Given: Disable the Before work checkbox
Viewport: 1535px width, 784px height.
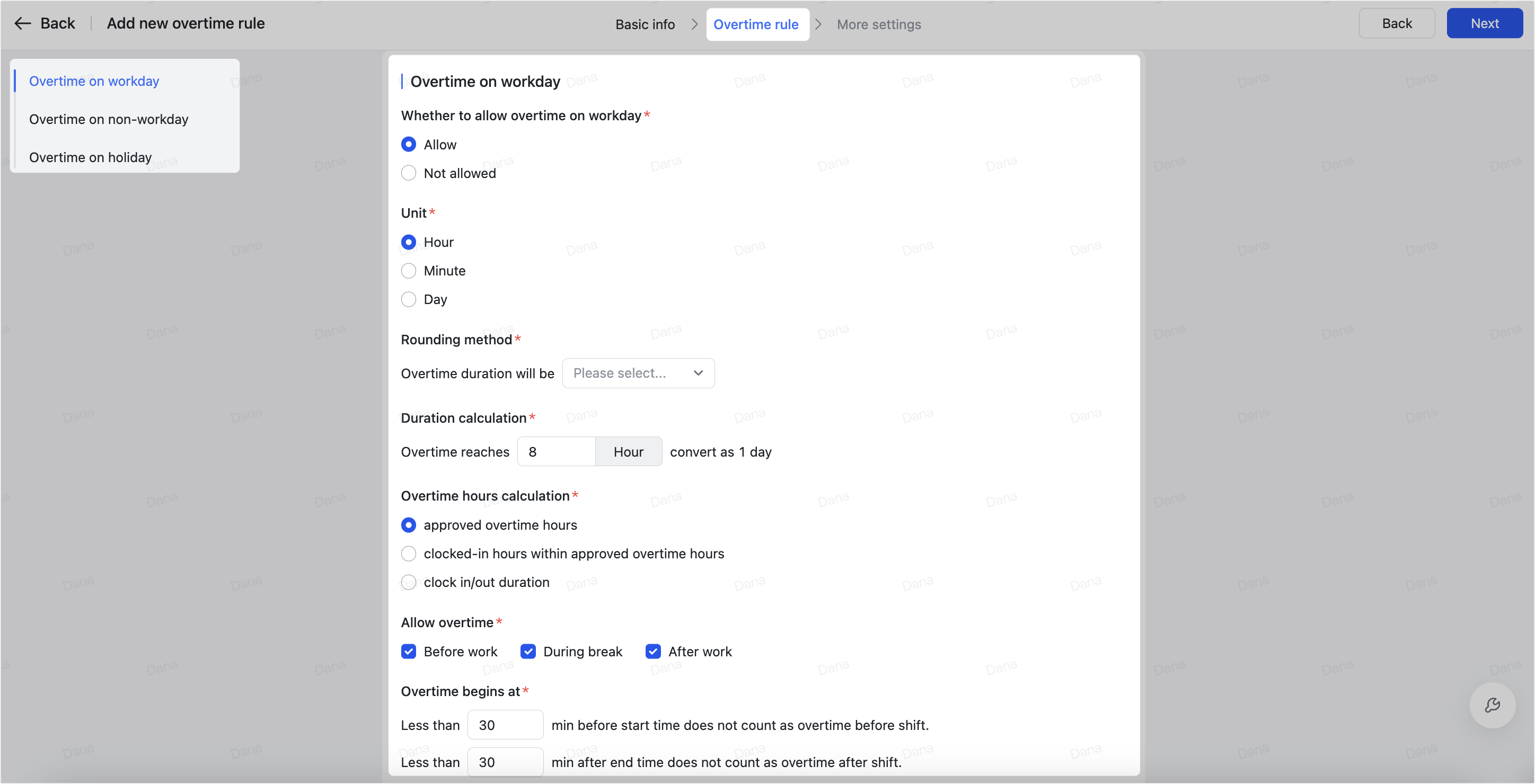Looking at the screenshot, I should 409,651.
